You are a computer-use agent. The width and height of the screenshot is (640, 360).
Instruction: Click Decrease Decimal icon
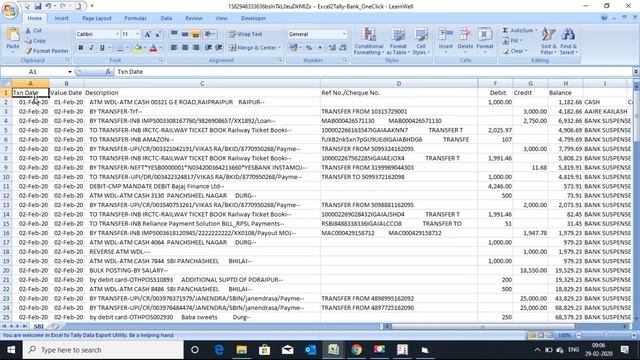coord(343,48)
